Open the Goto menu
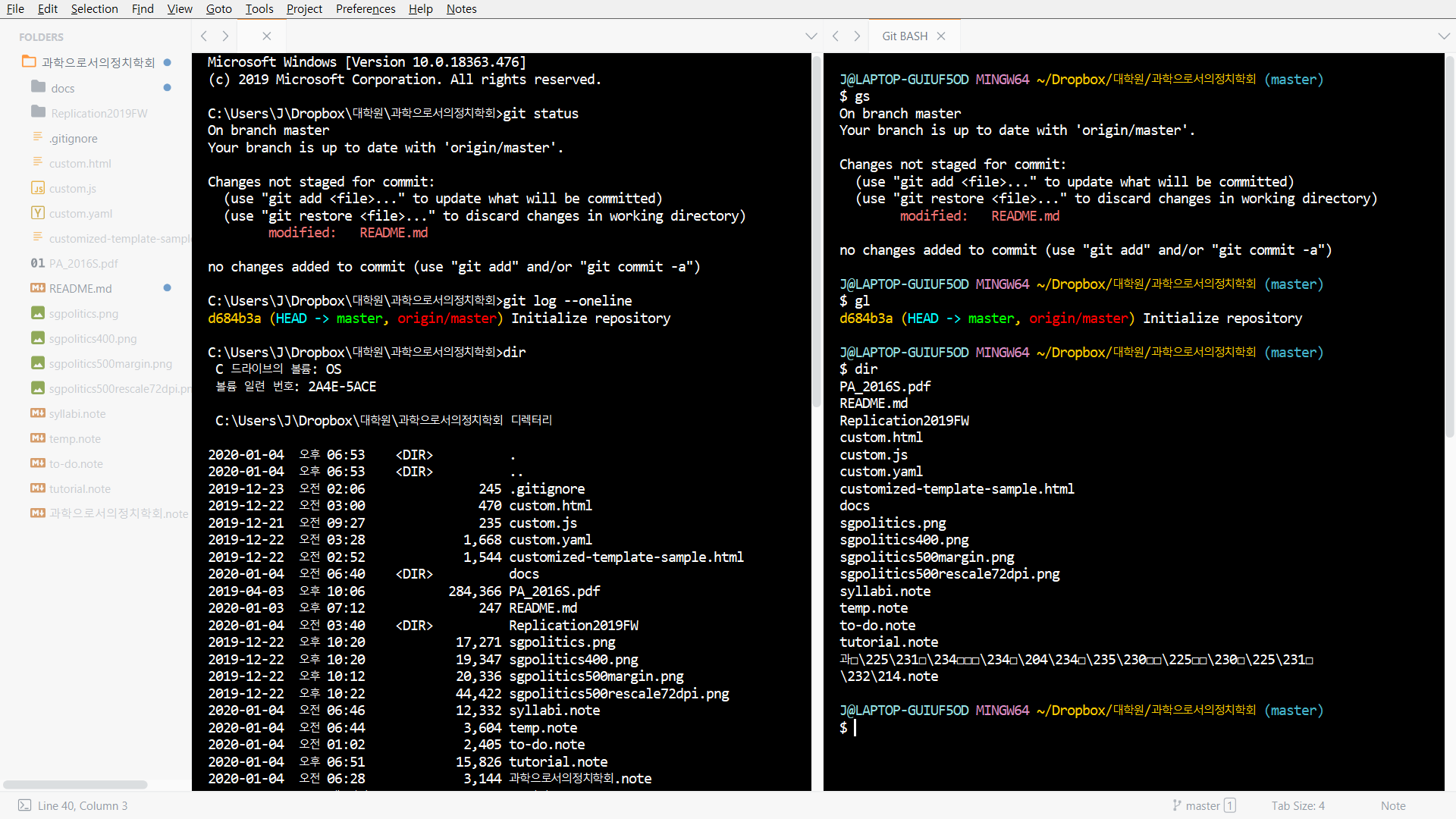Screen dimensions: 1456x819 [x=218, y=9]
